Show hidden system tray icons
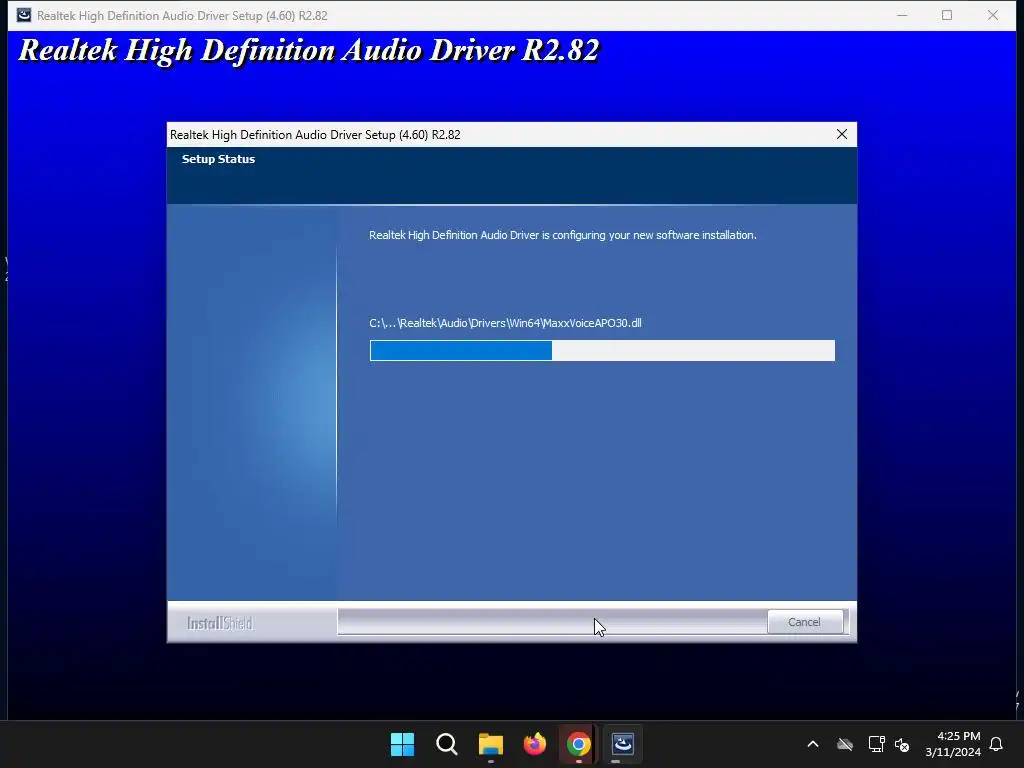 pos(813,744)
